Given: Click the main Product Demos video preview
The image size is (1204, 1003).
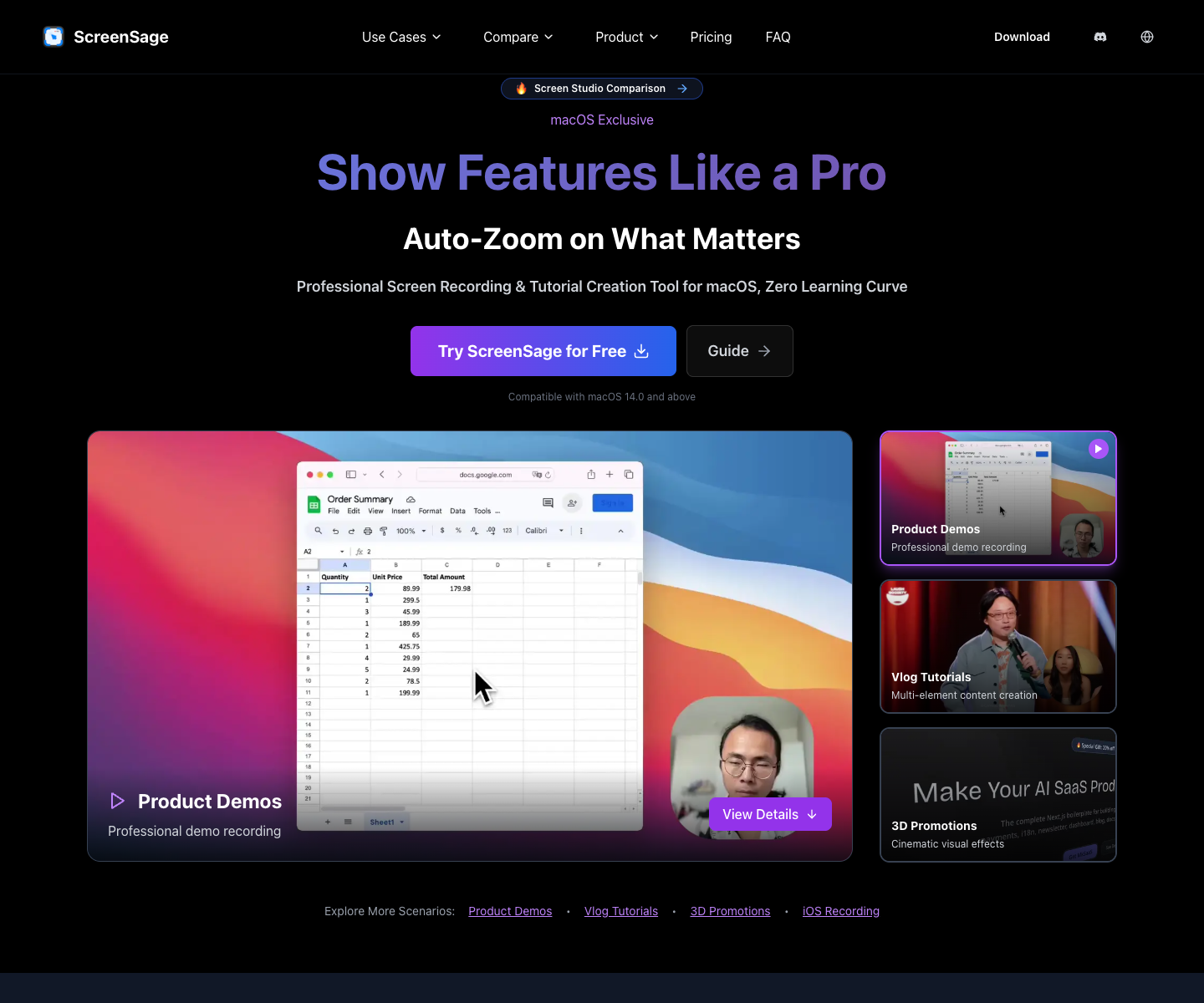Looking at the screenshot, I should click(x=470, y=646).
